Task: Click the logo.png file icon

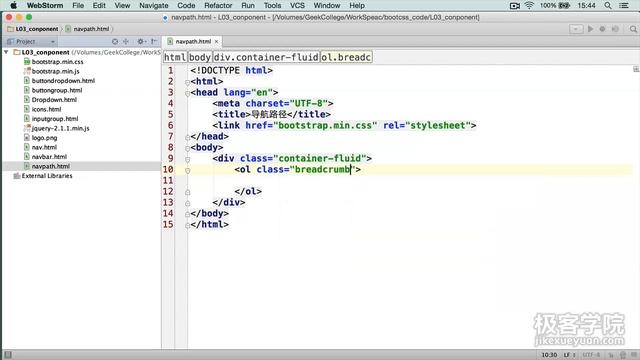Action: pos(27,138)
